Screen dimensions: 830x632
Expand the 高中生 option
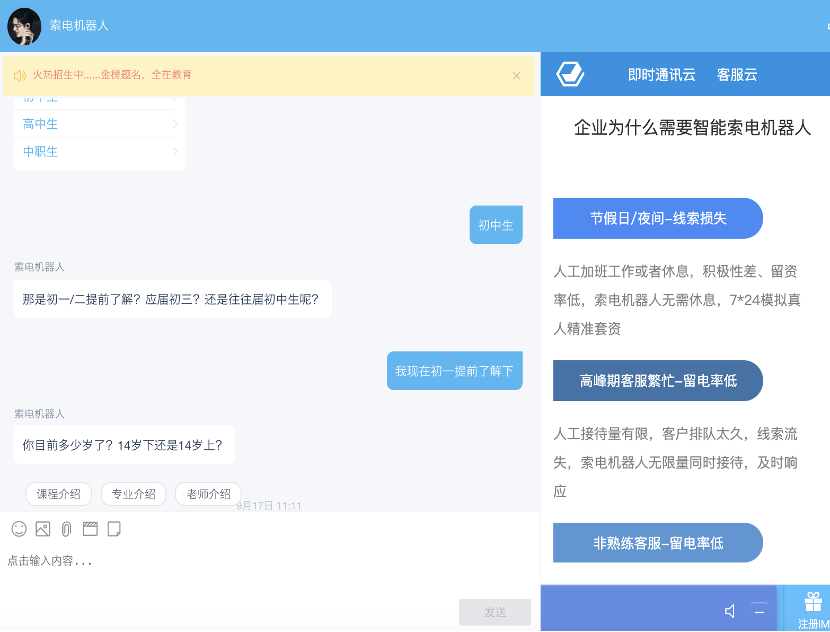click(x=98, y=124)
